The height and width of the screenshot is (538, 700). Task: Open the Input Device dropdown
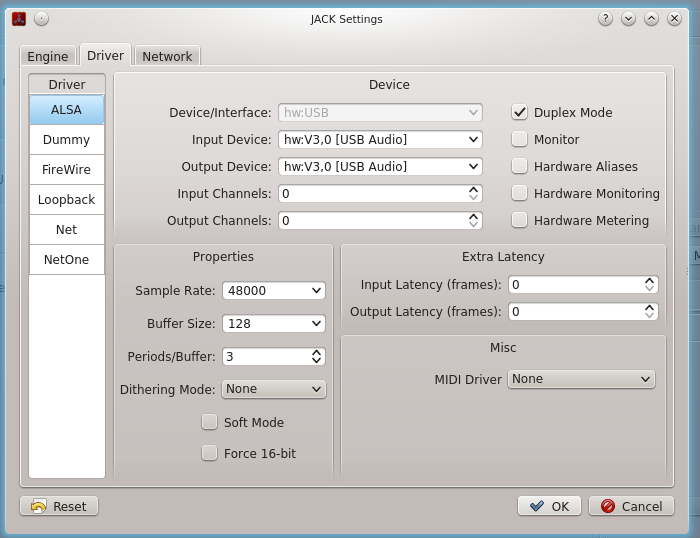tap(380, 140)
